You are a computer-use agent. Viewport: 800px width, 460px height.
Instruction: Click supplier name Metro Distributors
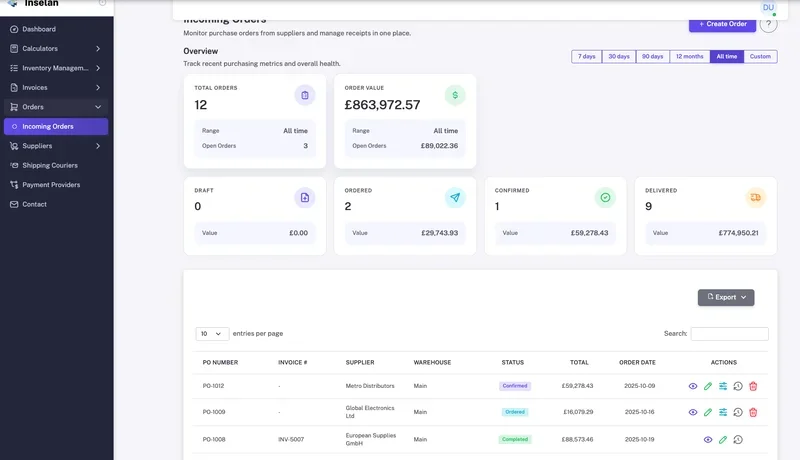click(370, 386)
